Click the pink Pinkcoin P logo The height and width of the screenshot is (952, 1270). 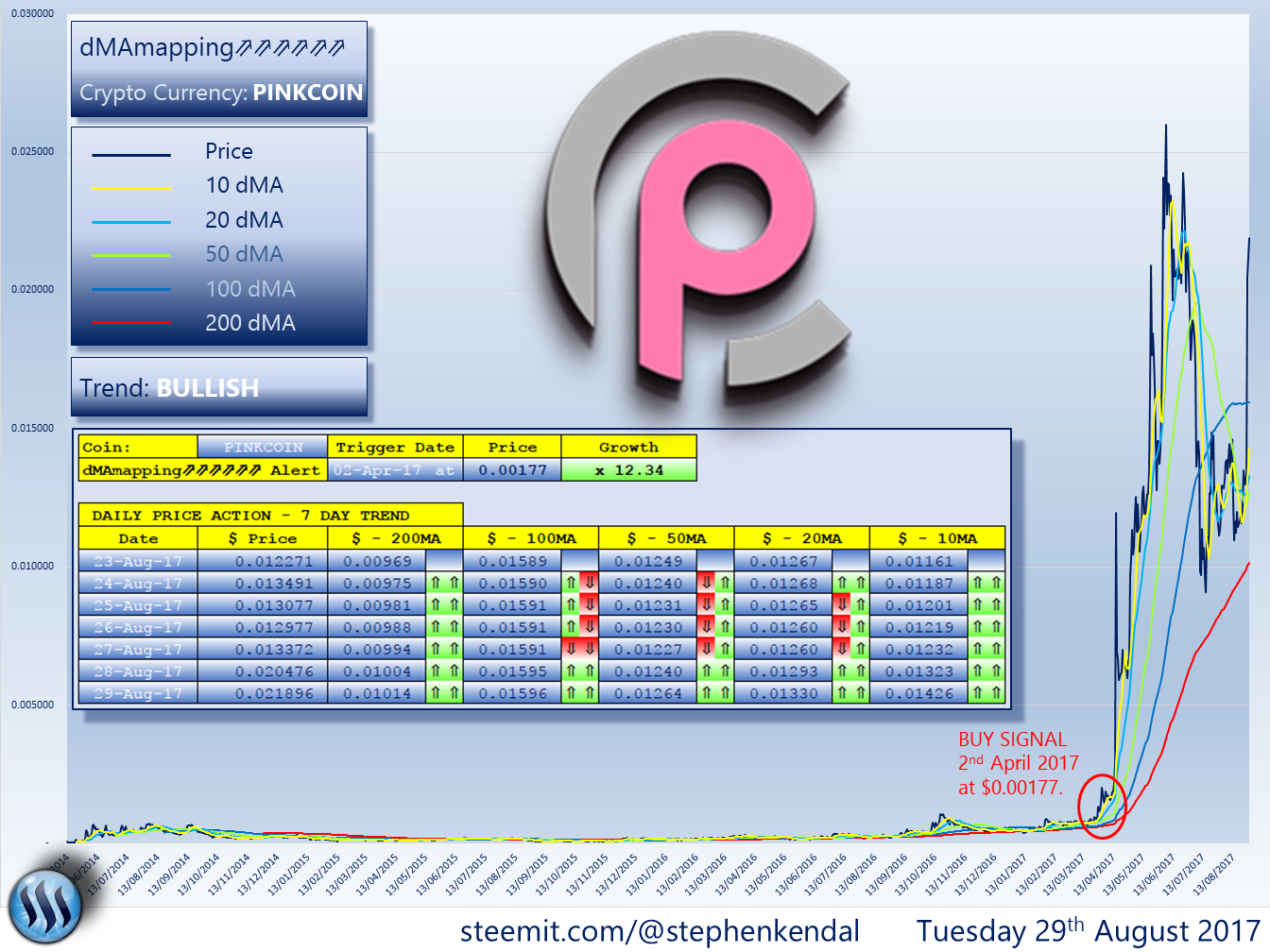click(727, 251)
